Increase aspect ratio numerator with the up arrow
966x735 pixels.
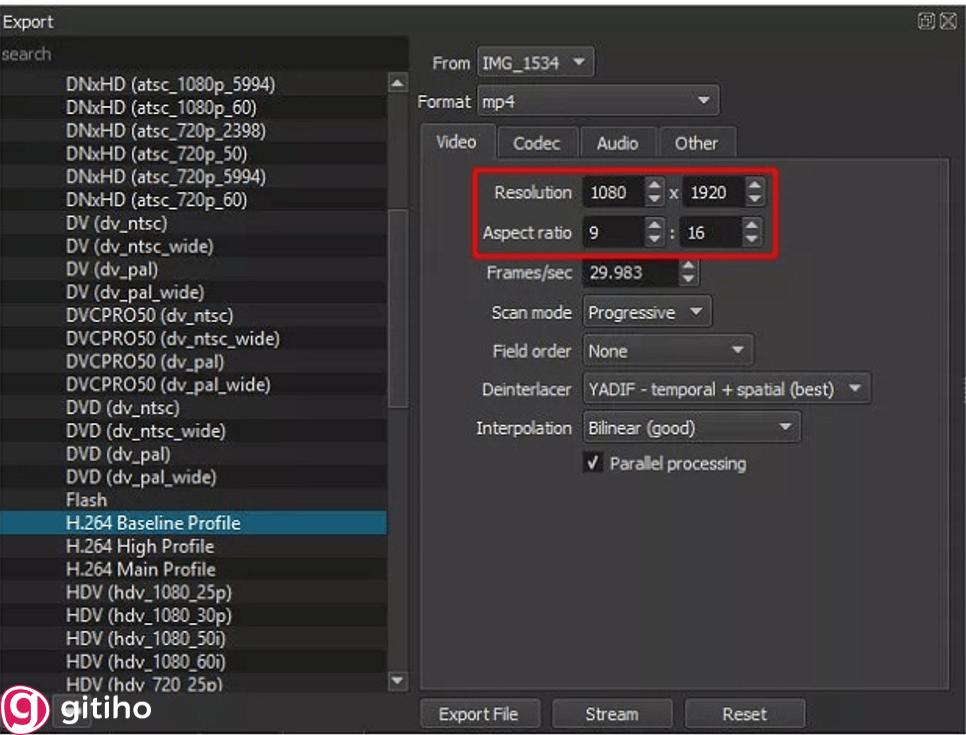point(655,227)
